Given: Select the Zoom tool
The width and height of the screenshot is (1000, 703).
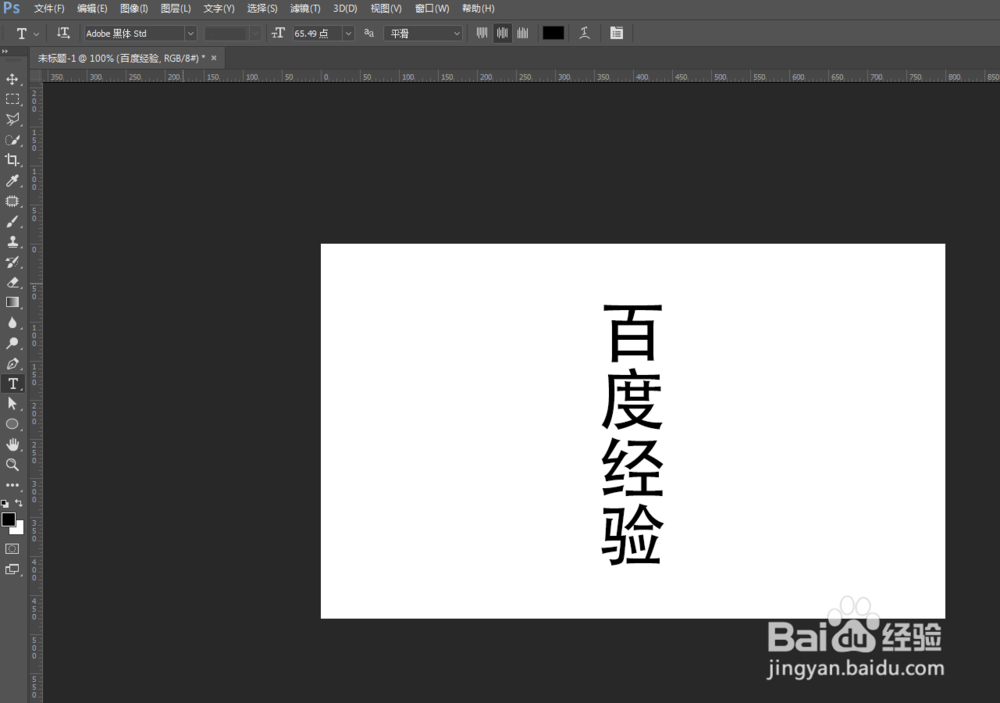Looking at the screenshot, I should point(13,464).
